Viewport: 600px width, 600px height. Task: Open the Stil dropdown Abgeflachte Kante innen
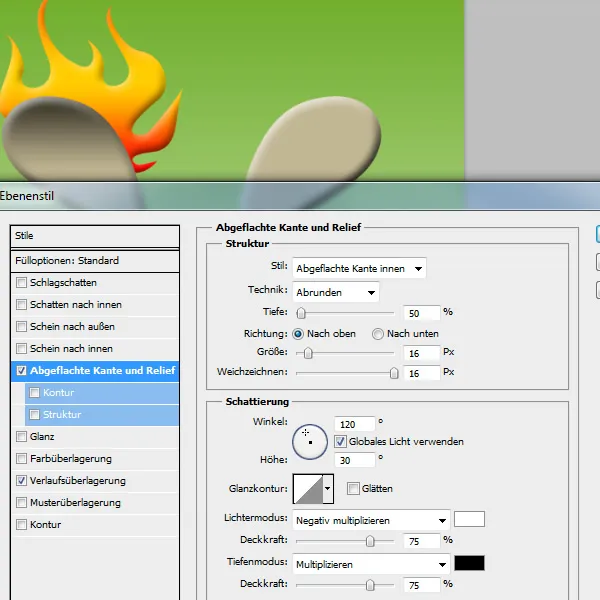coord(359,268)
